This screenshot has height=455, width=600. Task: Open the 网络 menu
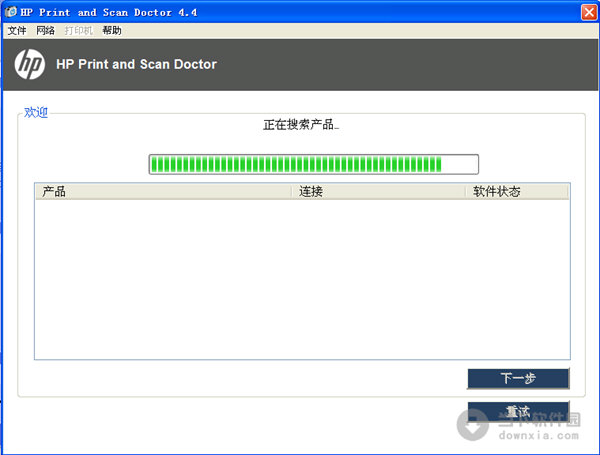pyautogui.click(x=46, y=31)
